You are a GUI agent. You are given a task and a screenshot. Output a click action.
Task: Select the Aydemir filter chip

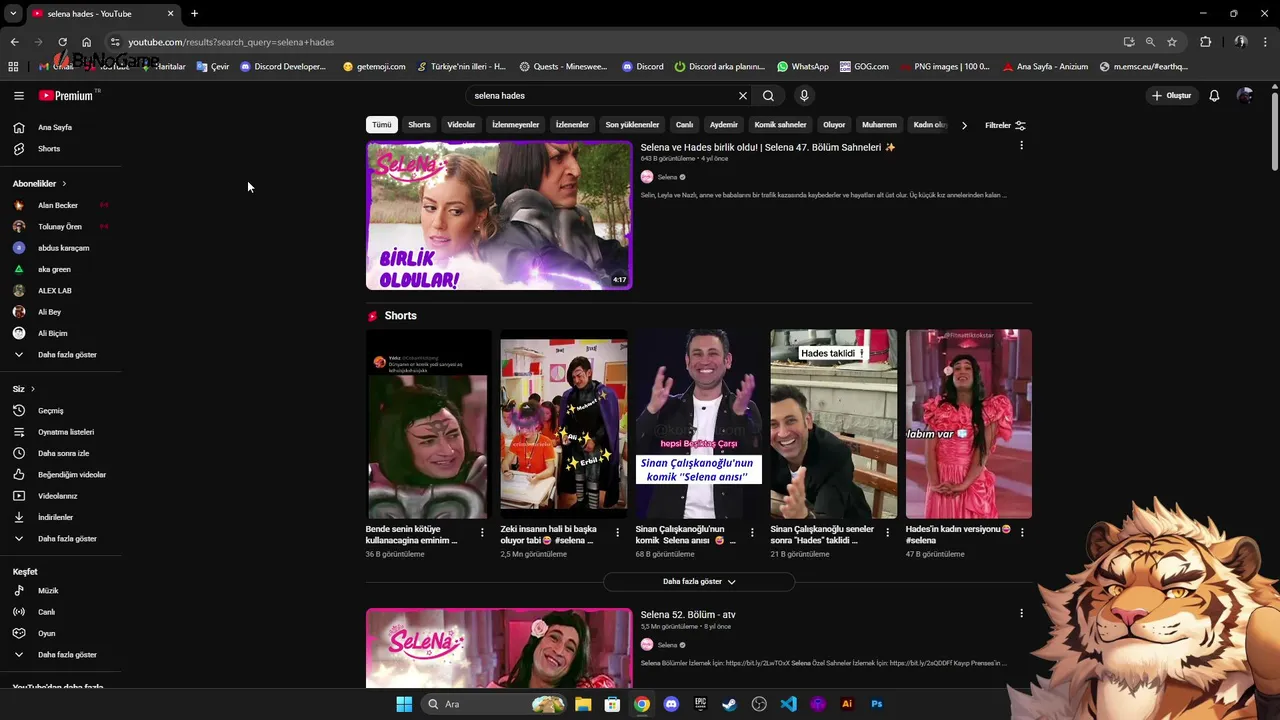pyautogui.click(x=724, y=125)
